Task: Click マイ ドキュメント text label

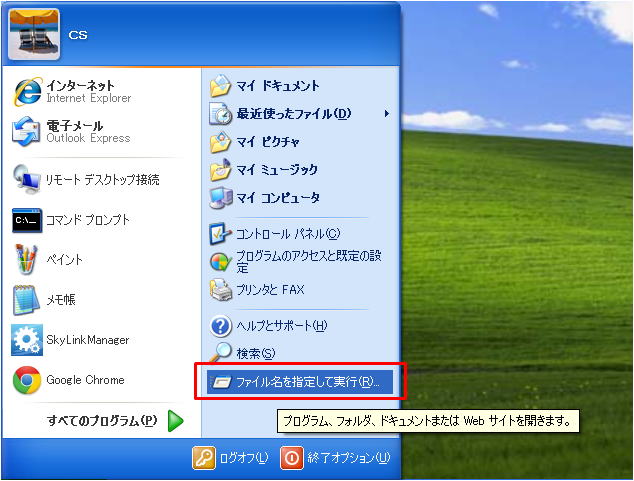Action: pos(278,86)
